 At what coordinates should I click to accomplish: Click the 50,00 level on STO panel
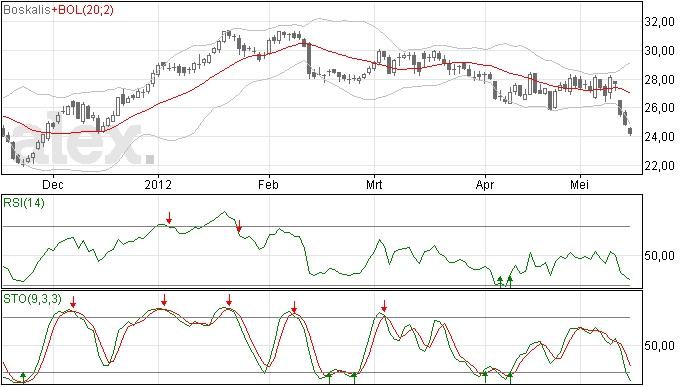660,346
